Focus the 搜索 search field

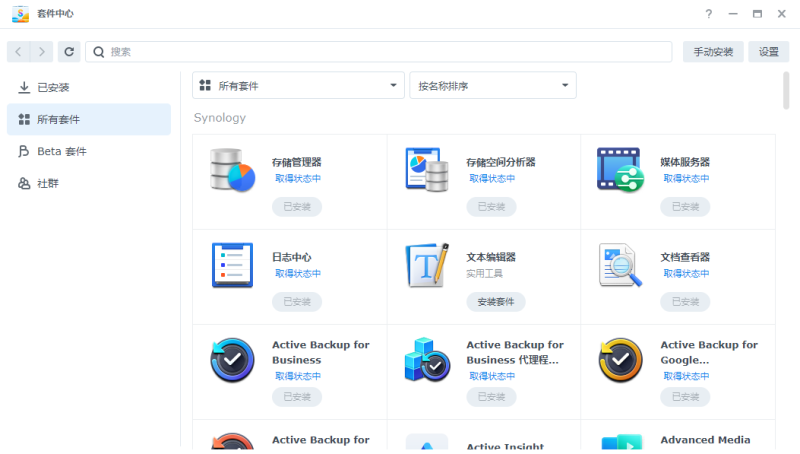[x=379, y=52]
